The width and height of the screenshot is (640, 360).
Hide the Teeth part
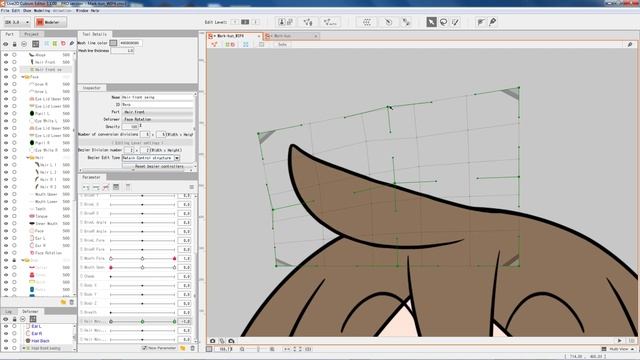coord(6,209)
